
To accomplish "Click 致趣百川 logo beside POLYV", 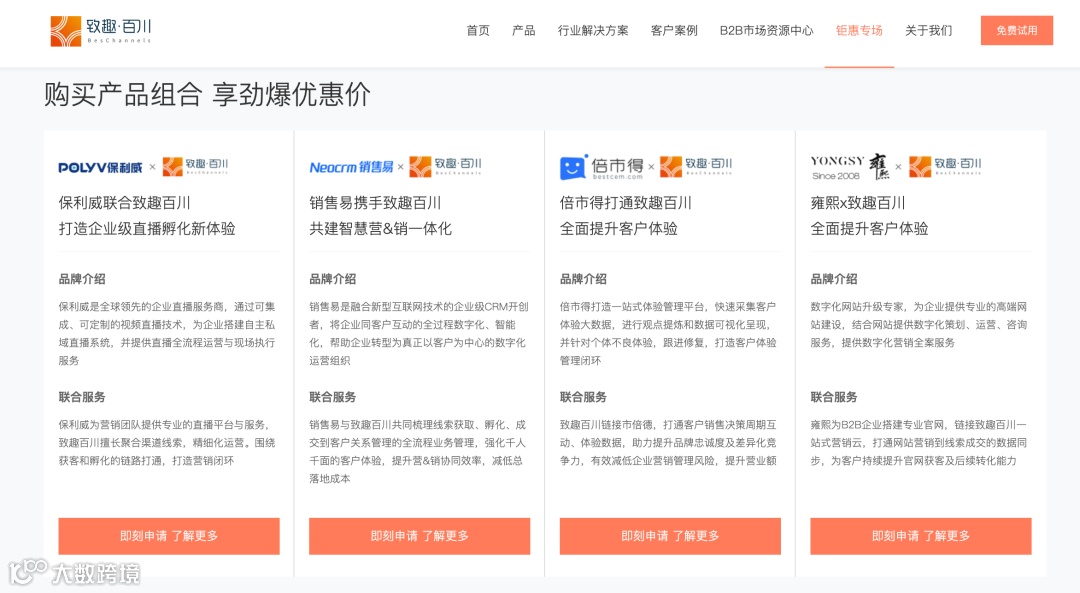I will point(196,166).
